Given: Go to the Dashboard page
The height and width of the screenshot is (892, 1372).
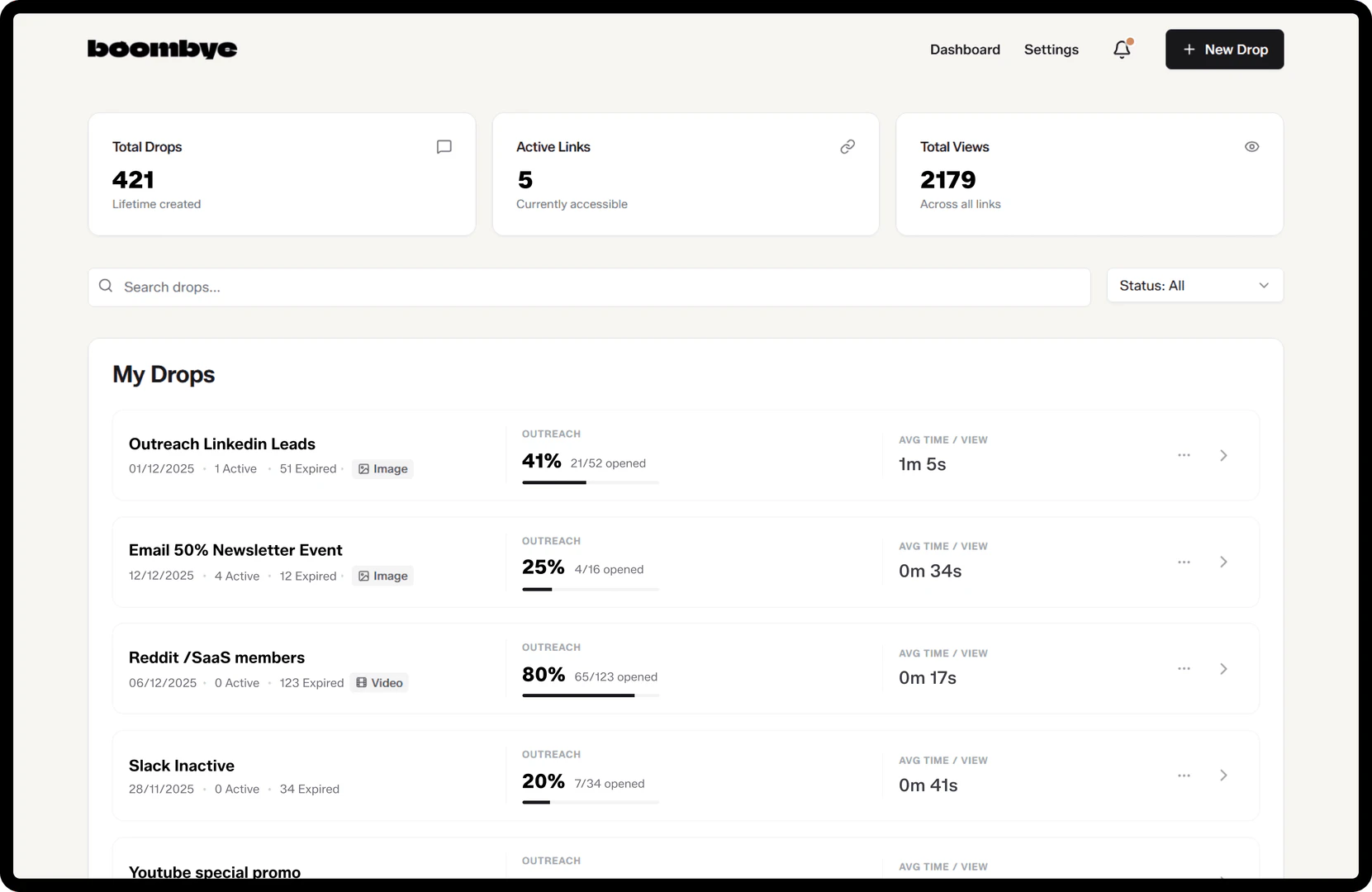Looking at the screenshot, I should click(x=965, y=50).
